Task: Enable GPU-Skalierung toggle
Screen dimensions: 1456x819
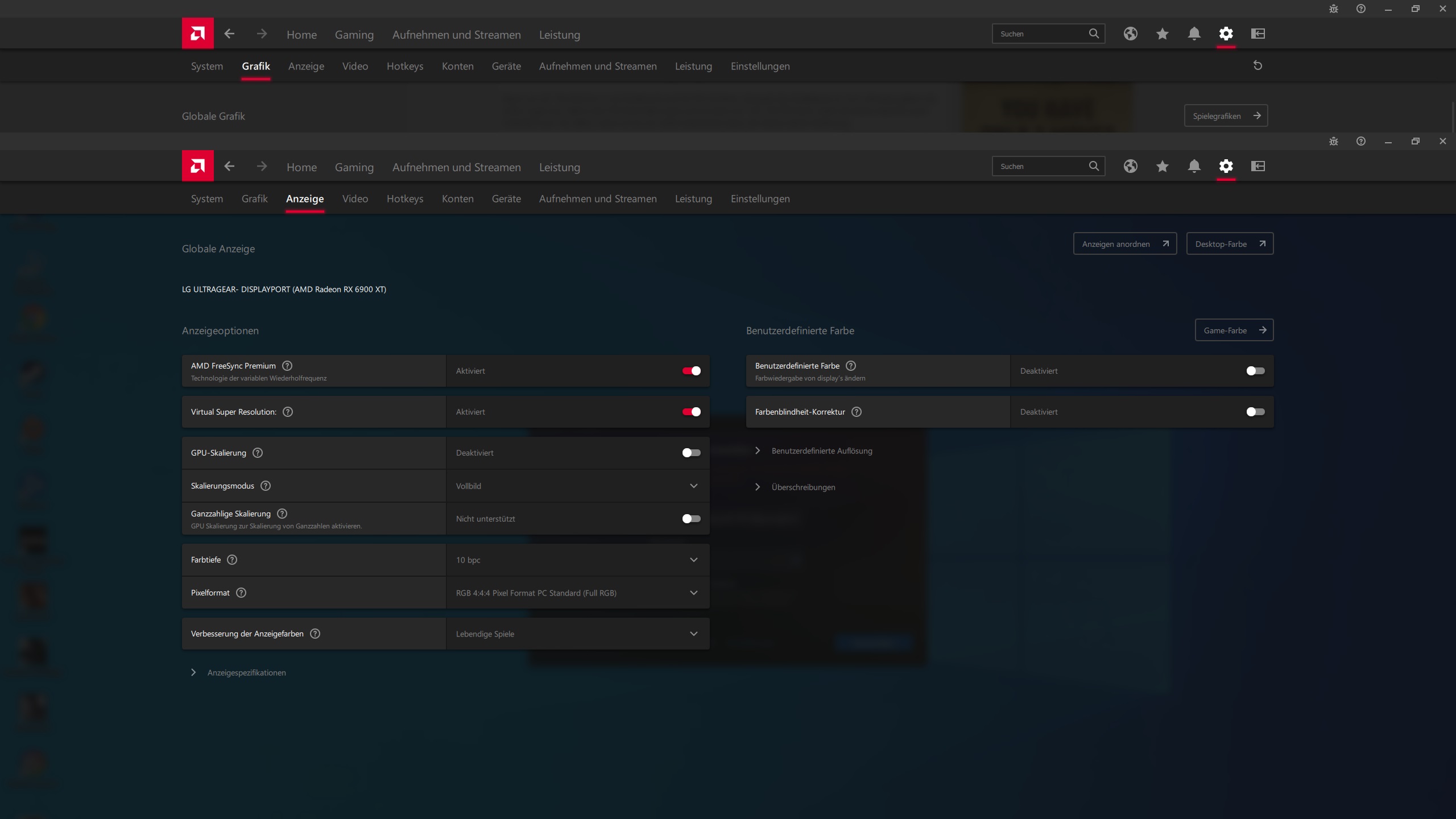Action: tap(691, 453)
